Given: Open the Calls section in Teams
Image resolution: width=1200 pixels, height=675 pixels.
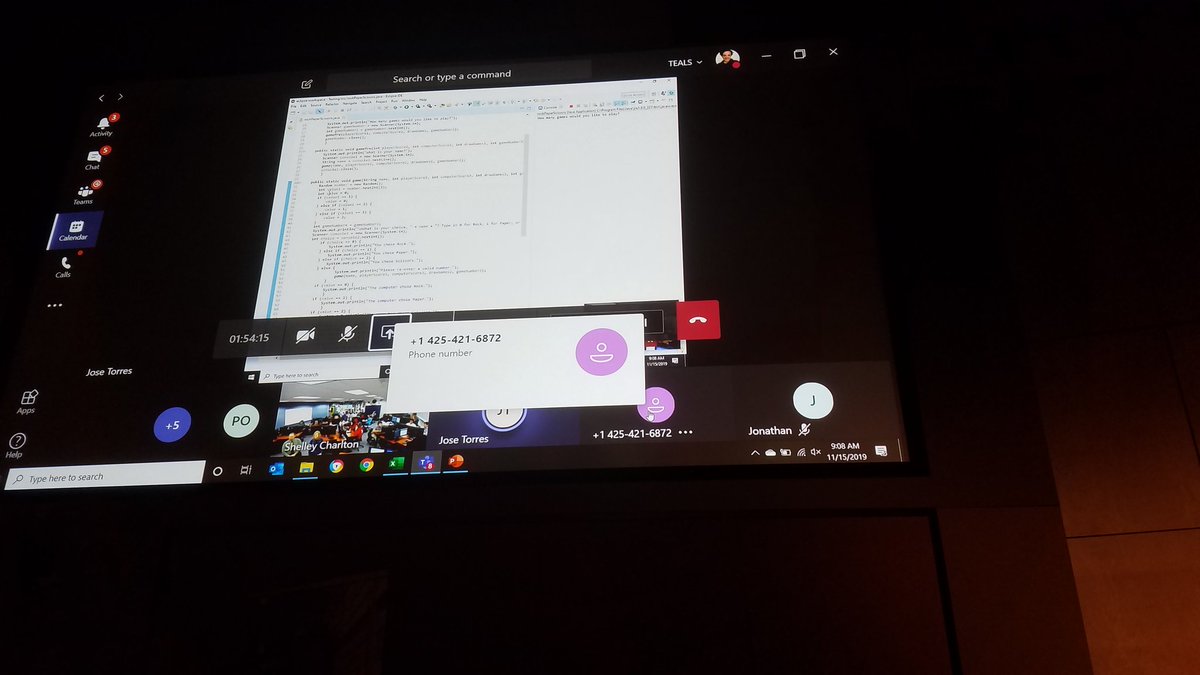Looking at the screenshot, I should coord(63,267).
